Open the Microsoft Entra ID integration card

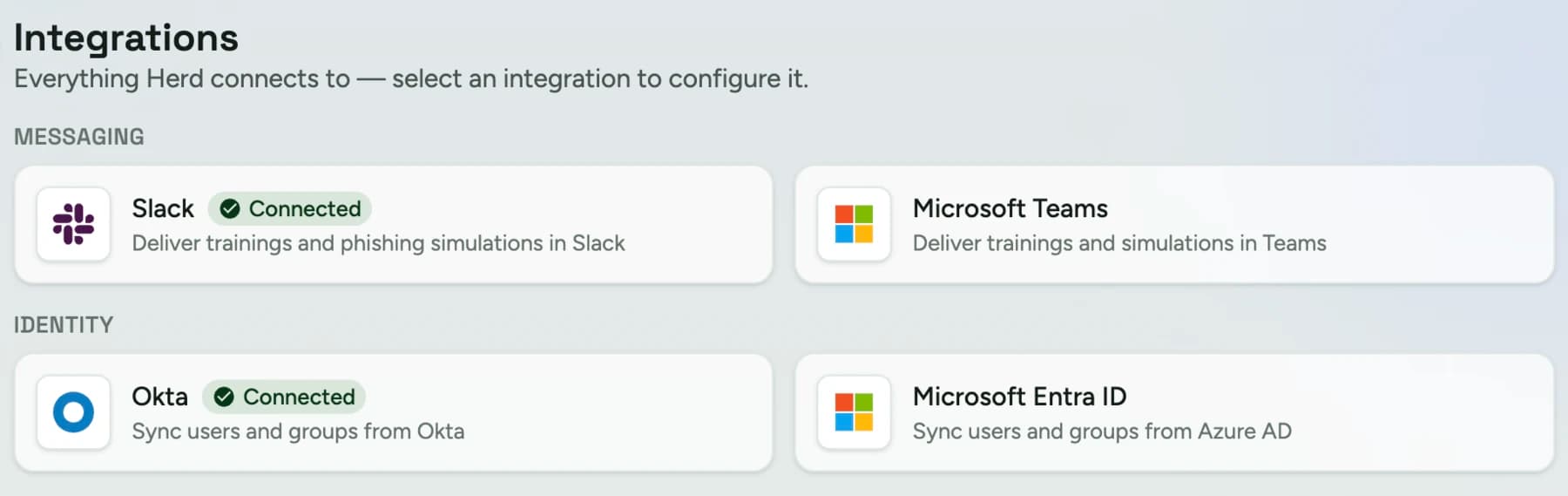click(1174, 412)
